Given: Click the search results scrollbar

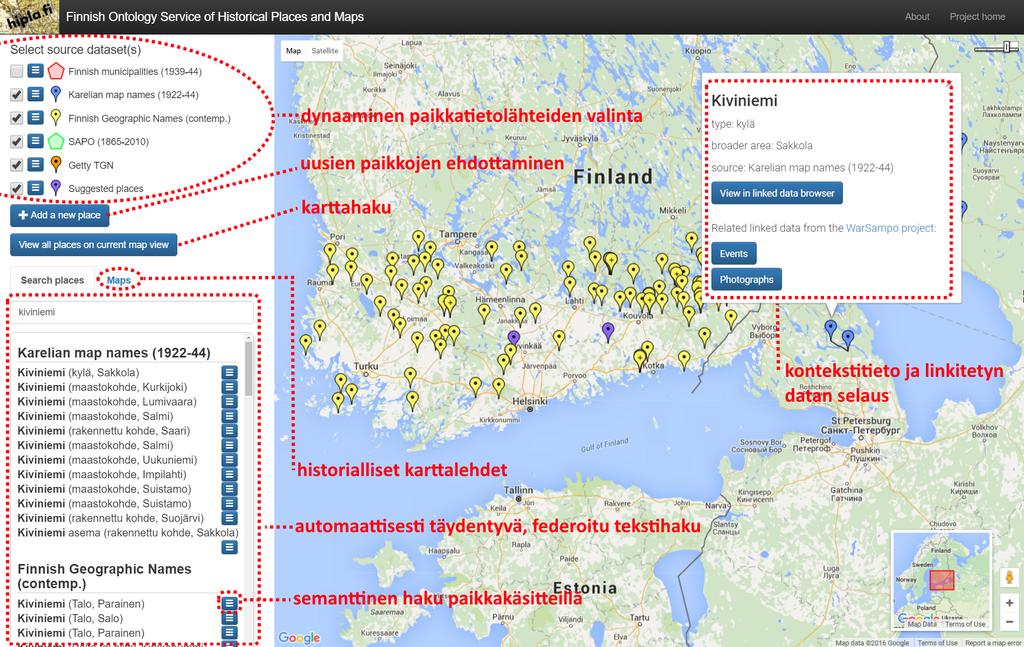Looking at the screenshot, I should coord(249,369).
